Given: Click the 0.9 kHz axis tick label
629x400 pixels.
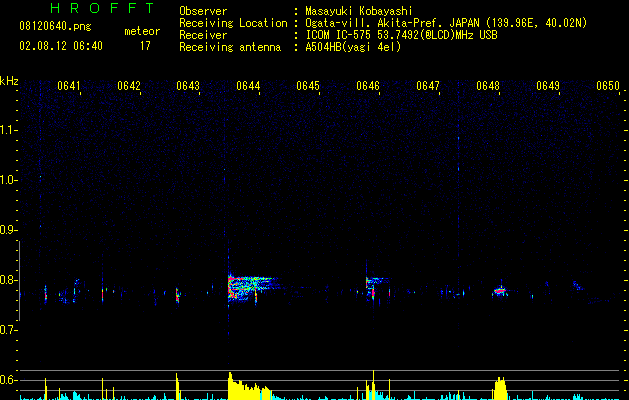Looking at the screenshot, I should [x=8, y=230].
